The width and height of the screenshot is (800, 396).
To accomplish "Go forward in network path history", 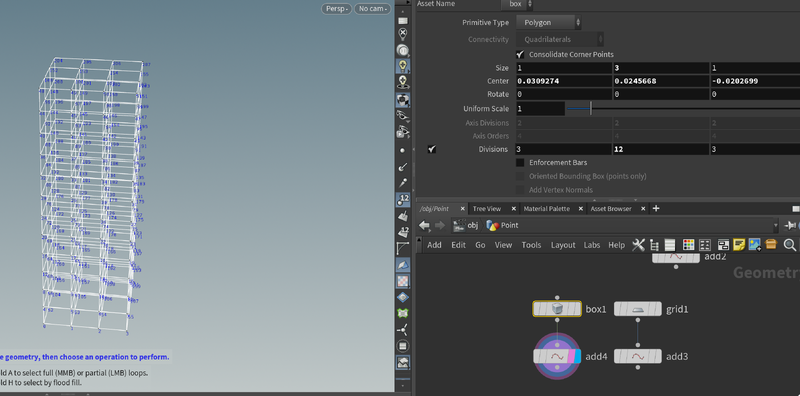I will pyautogui.click(x=440, y=226).
